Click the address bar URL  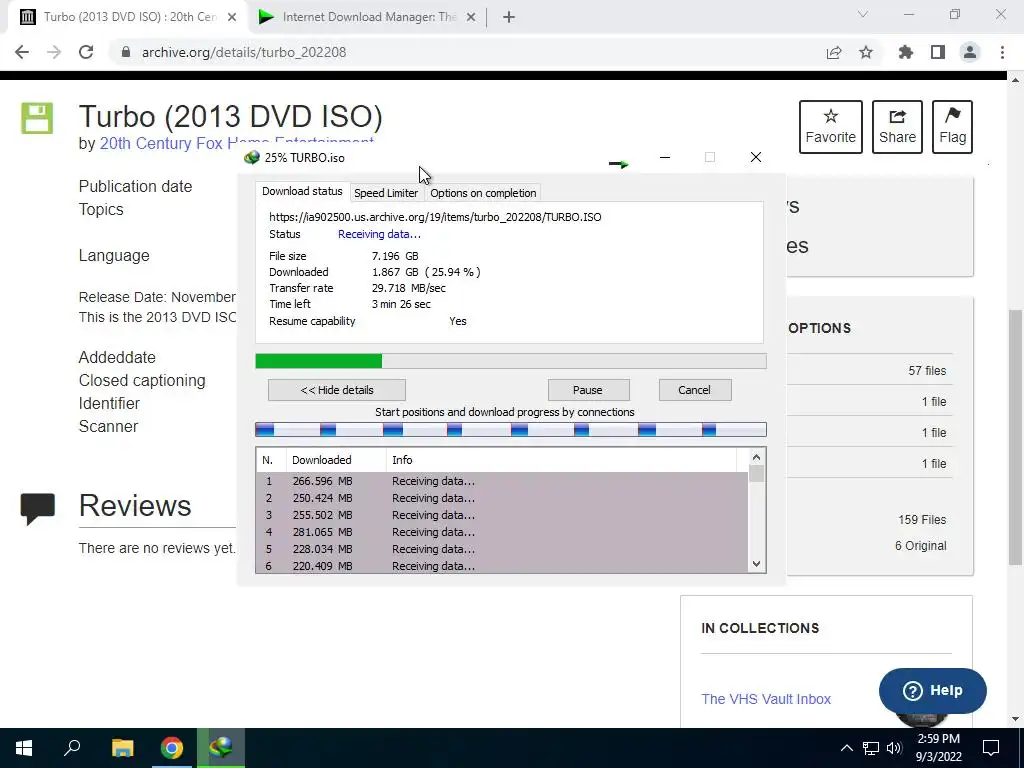pyautogui.click(x=244, y=52)
